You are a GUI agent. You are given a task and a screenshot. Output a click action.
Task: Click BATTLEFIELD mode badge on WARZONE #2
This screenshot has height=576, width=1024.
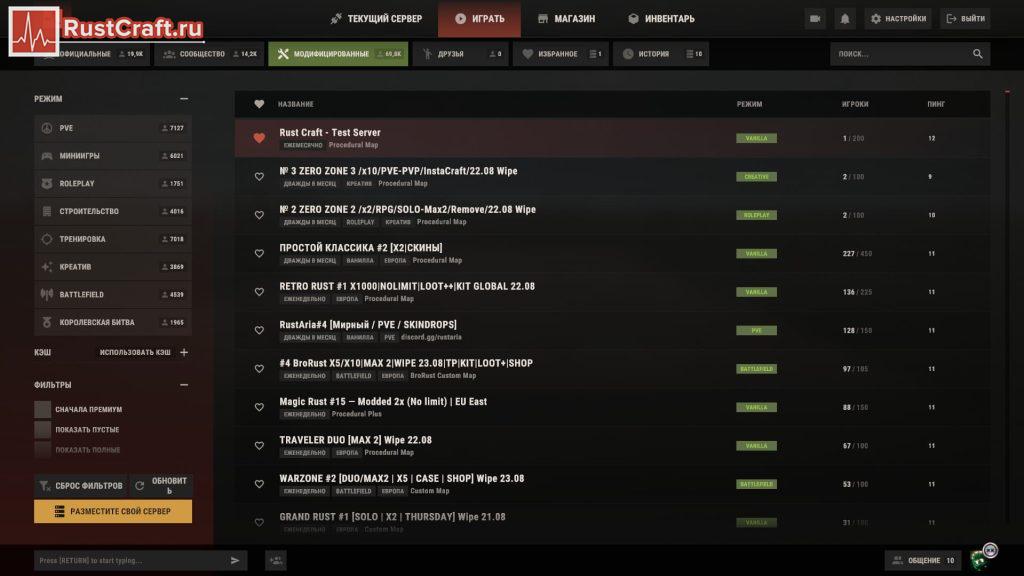[x=756, y=484]
